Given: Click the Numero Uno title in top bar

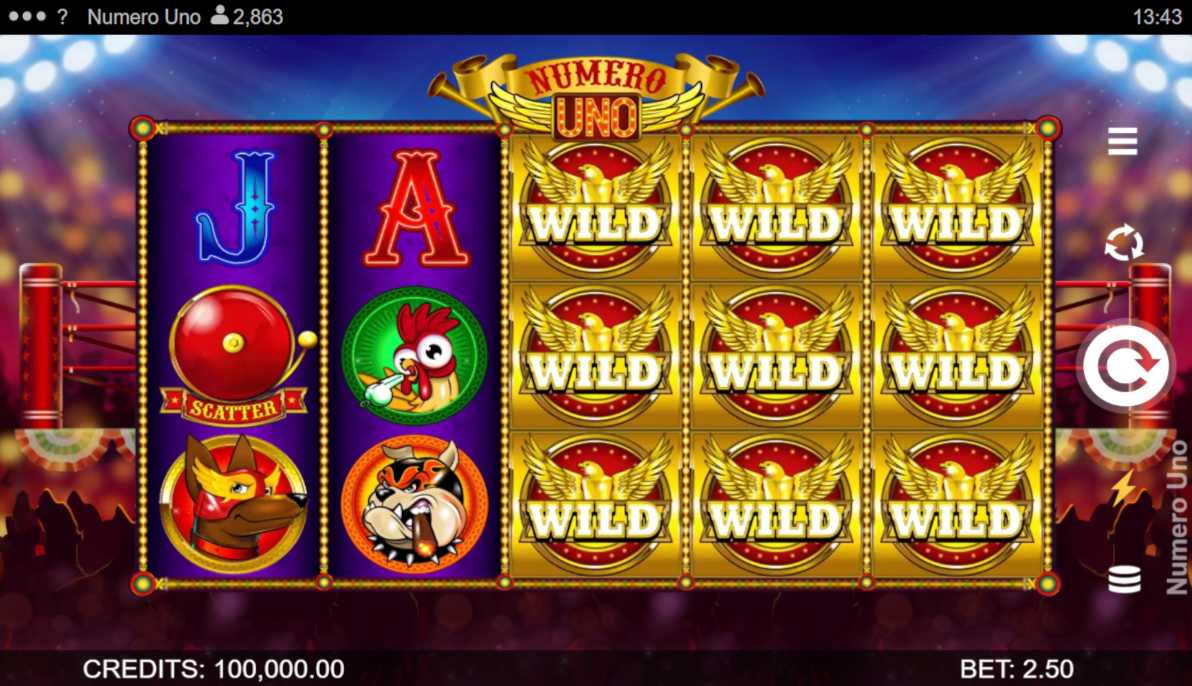Looking at the screenshot, I should [x=144, y=17].
